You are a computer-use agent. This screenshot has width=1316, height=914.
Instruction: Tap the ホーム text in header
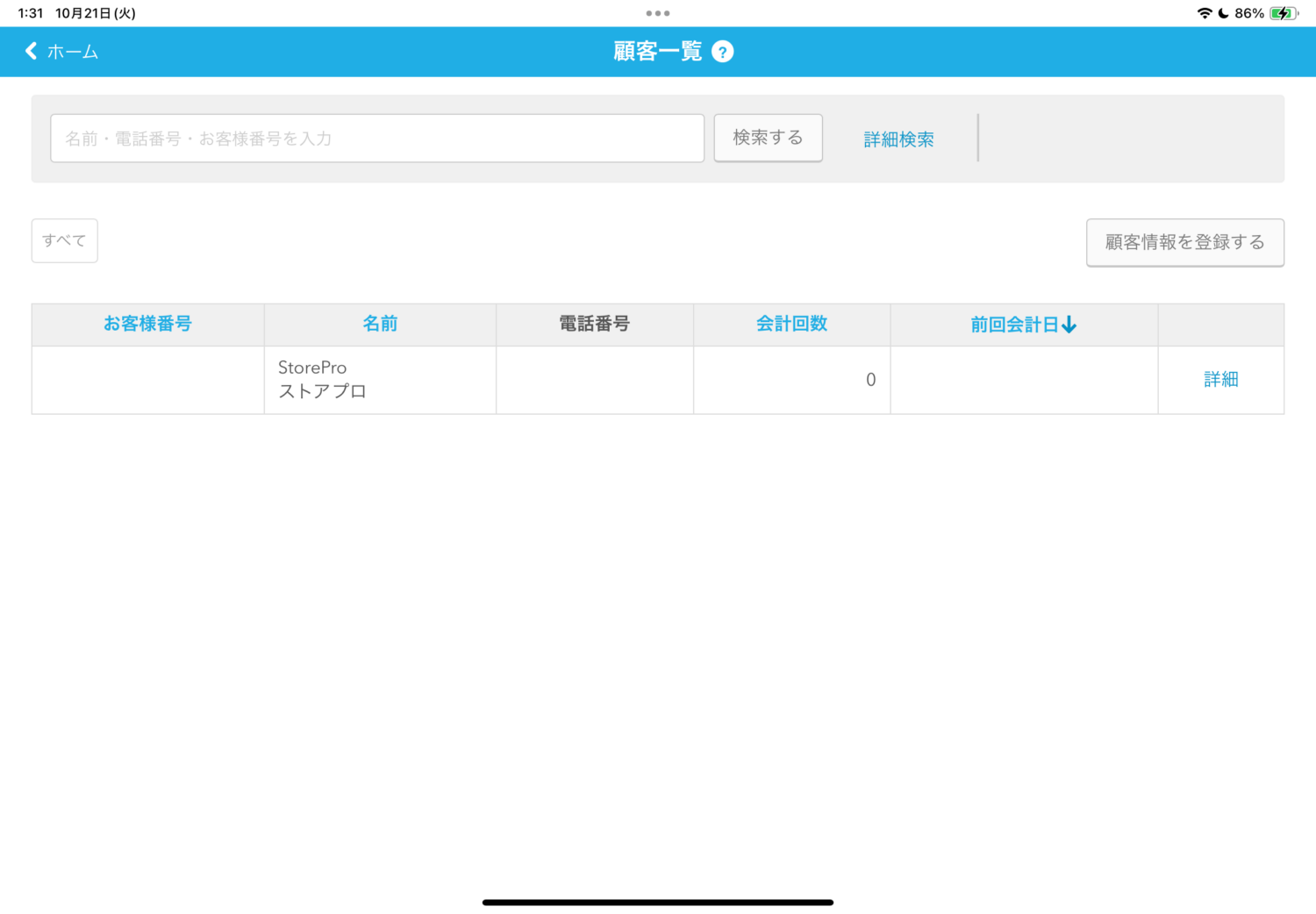click(x=73, y=52)
